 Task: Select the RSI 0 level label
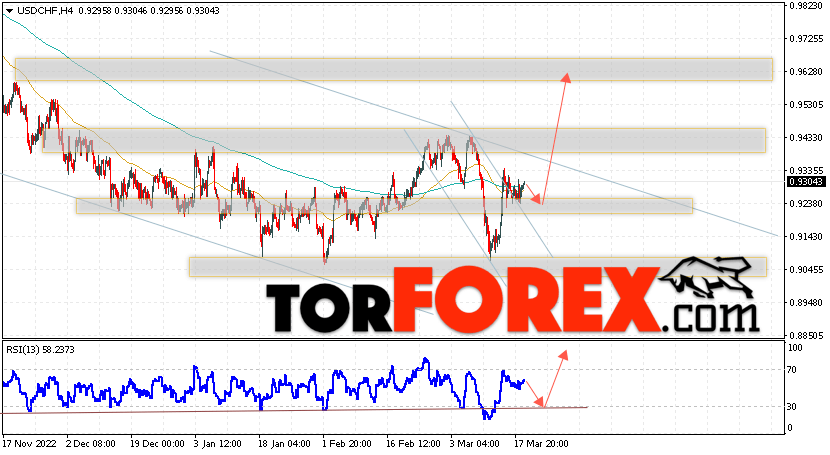[x=790, y=427]
